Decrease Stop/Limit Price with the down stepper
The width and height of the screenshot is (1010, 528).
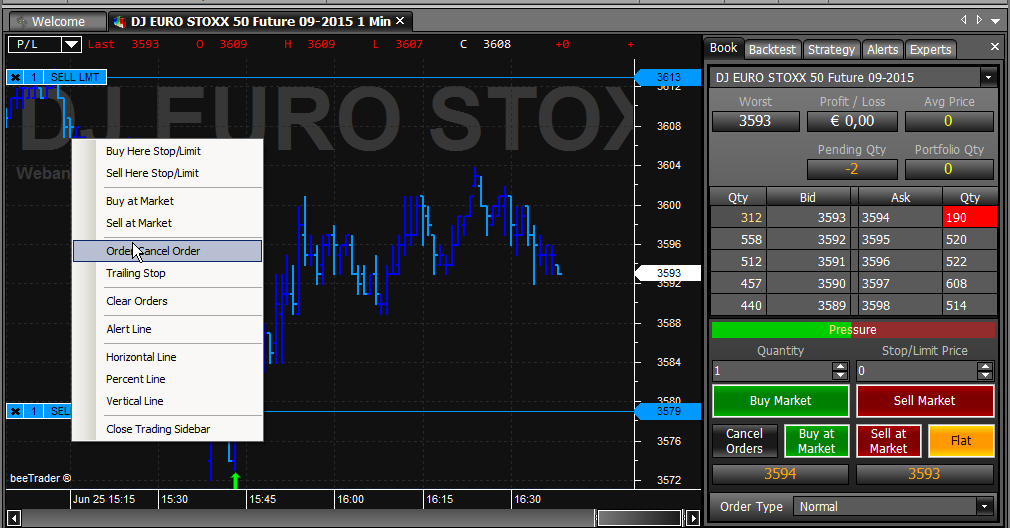(985, 375)
